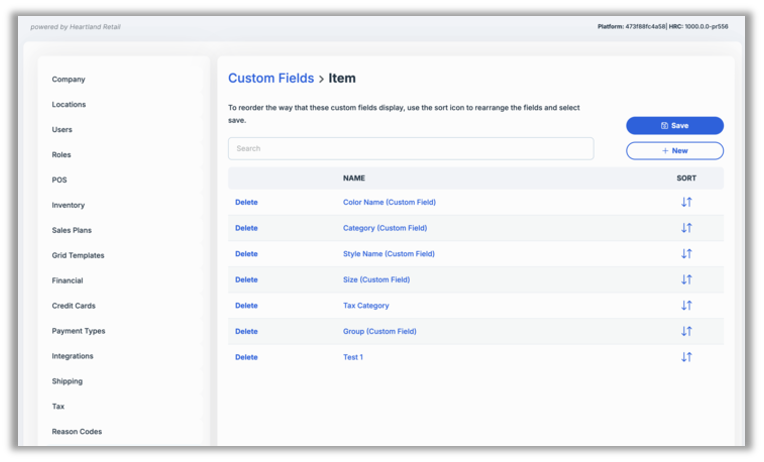Image resolution: width=764 pixels, height=462 pixels.
Task: Open Grid Templates from sidebar
Action: point(78,255)
